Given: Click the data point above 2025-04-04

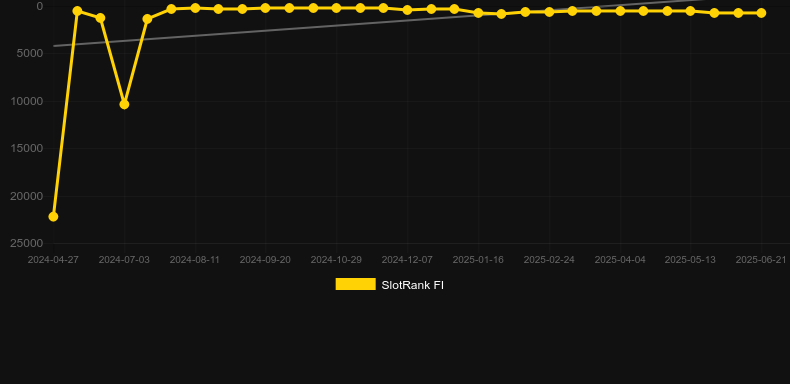Looking at the screenshot, I should click(620, 11).
